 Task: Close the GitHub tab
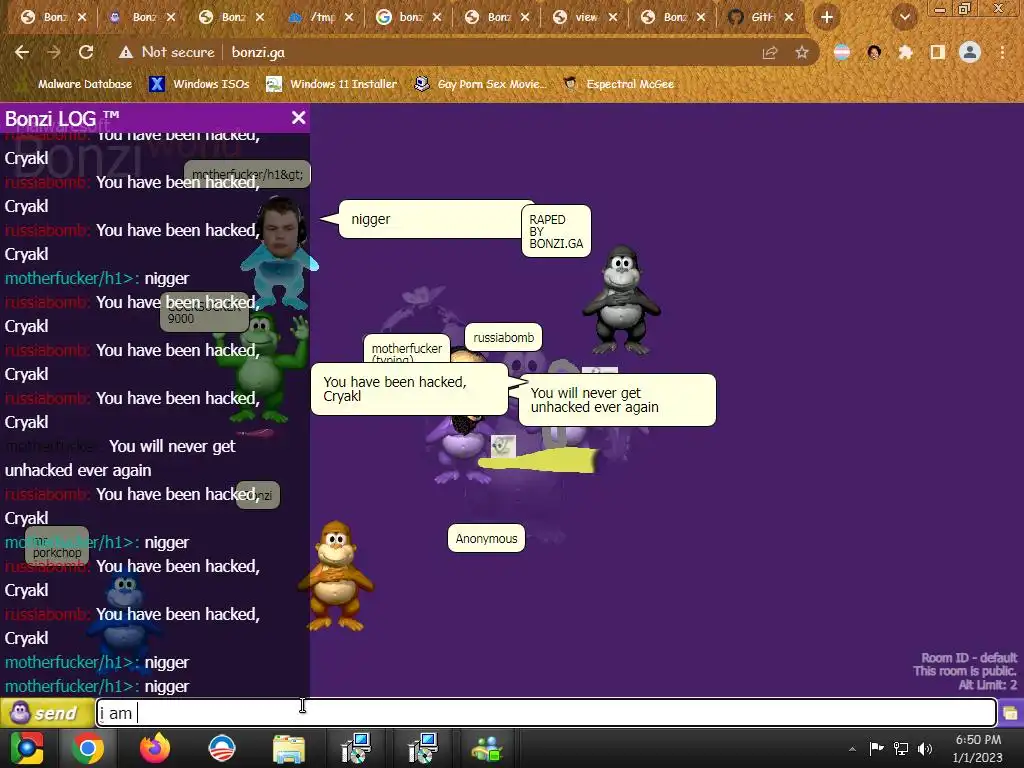pyautogui.click(x=789, y=18)
